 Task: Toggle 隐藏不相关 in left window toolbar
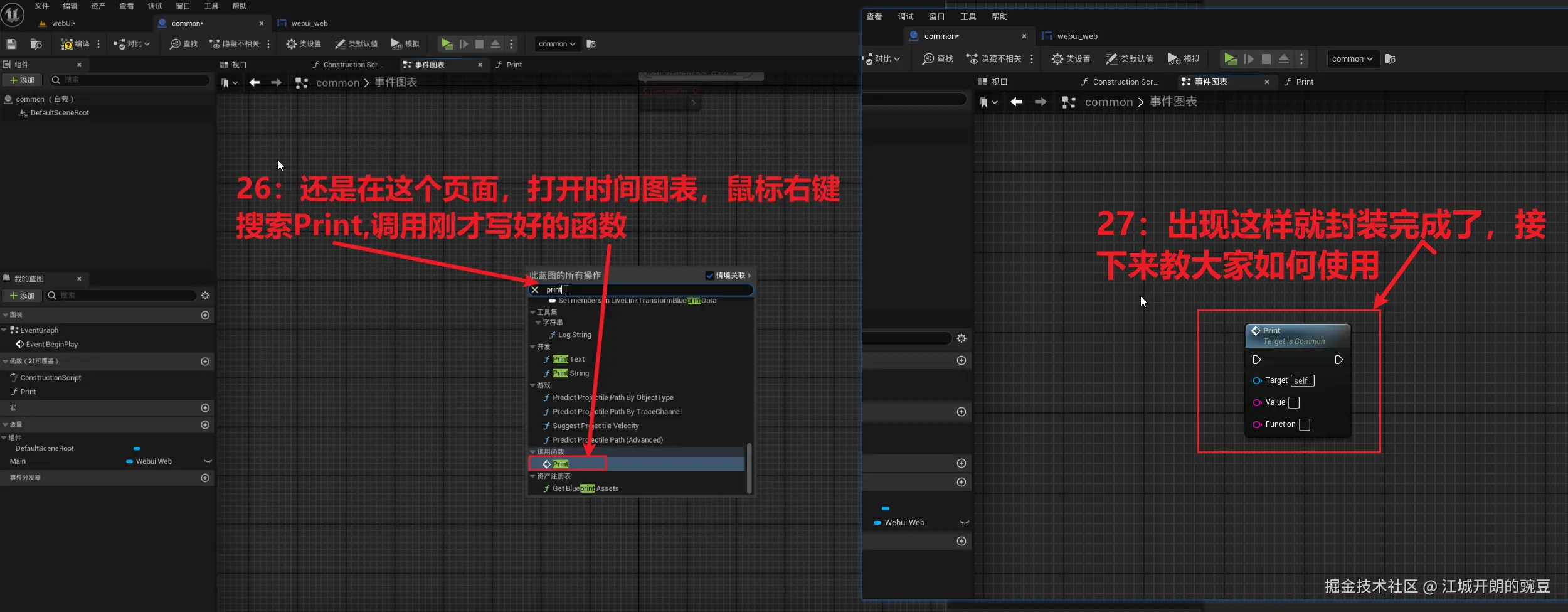[234, 44]
